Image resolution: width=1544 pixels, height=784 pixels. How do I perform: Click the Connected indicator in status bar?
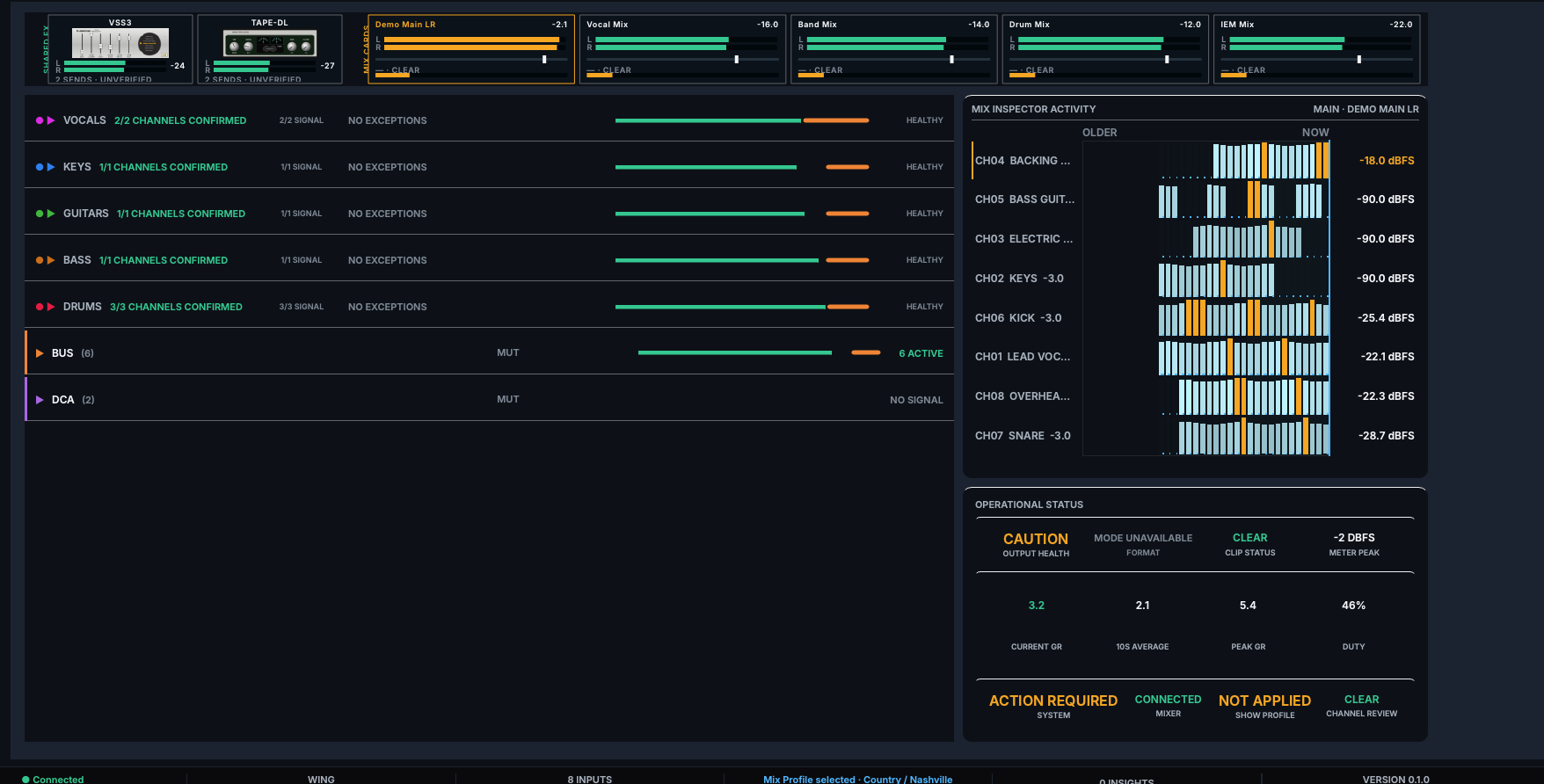click(x=54, y=779)
